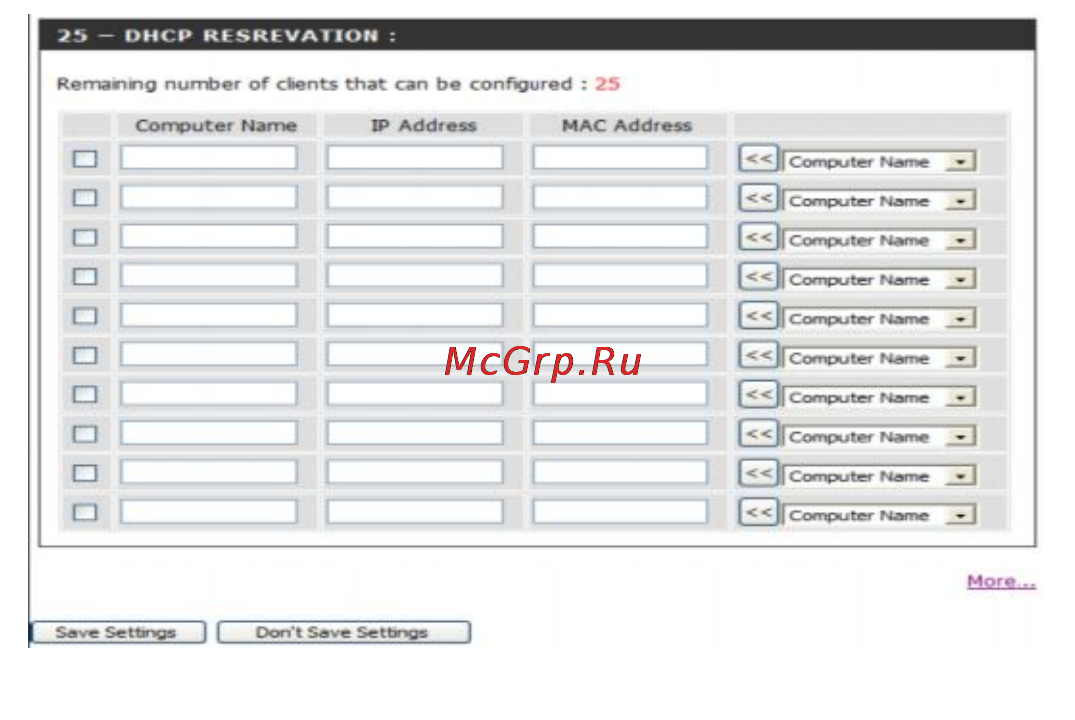Tick the first row's enable checkbox
Image resolution: width=1075 pixels, height=720 pixels.
pos(85,159)
